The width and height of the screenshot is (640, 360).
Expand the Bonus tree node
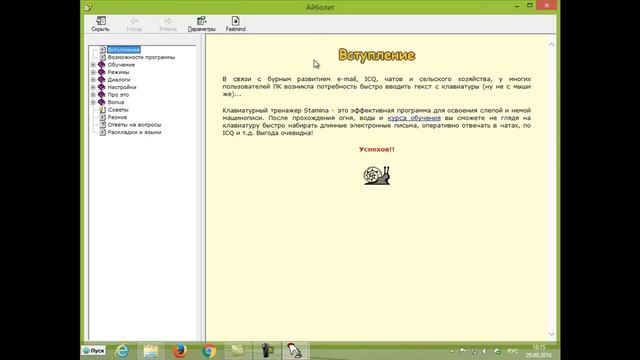tap(93, 102)
